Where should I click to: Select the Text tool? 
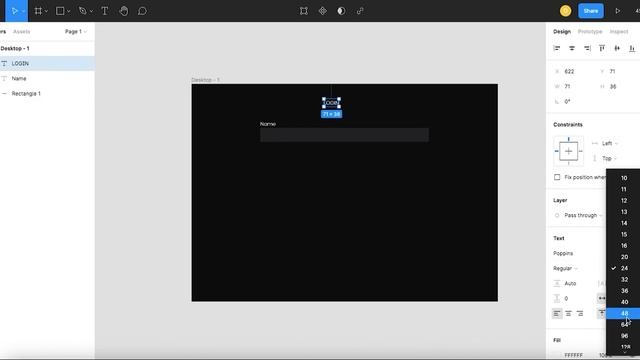click(x=105, y=11)
